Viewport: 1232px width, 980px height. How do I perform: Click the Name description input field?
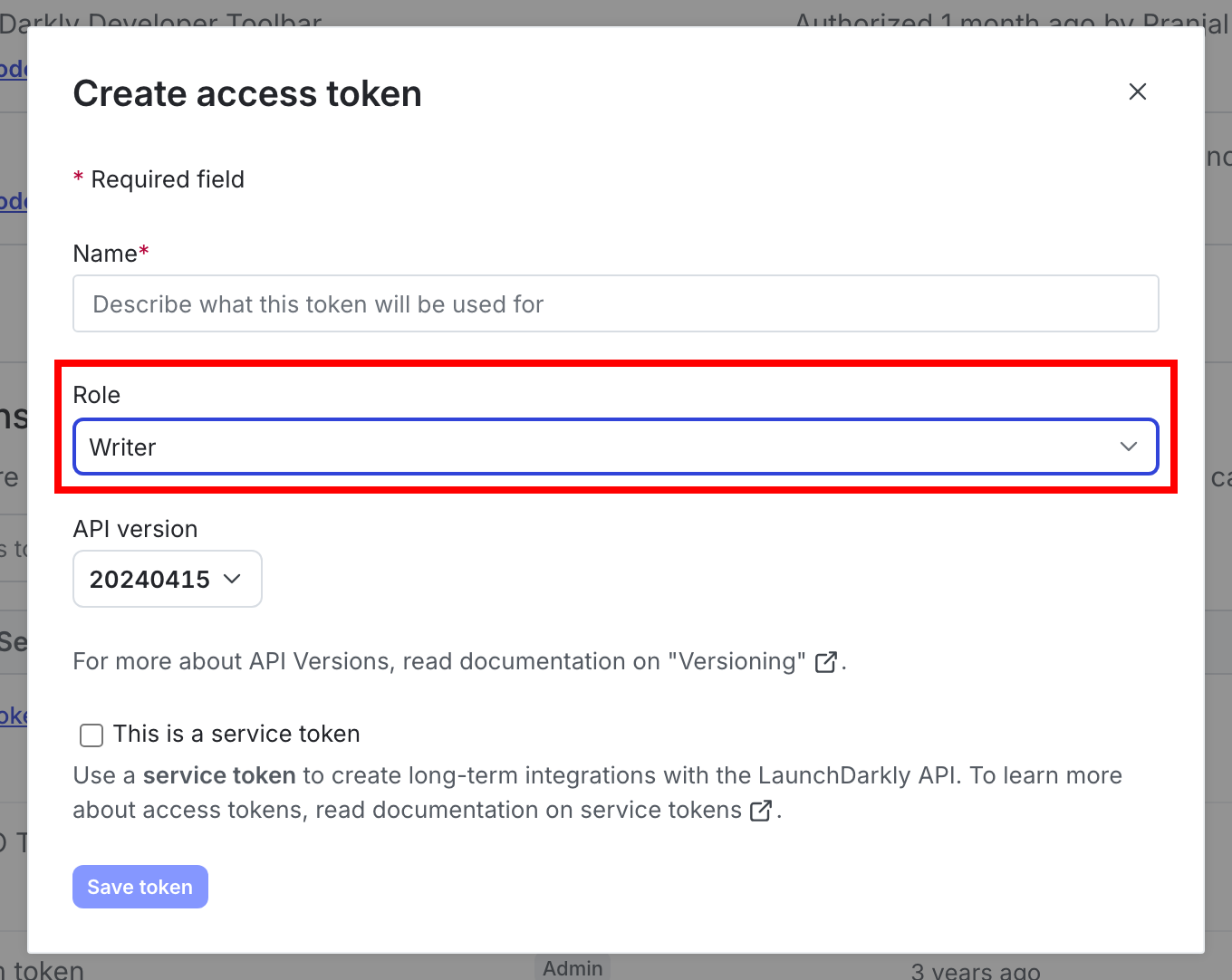click(616, 303)
